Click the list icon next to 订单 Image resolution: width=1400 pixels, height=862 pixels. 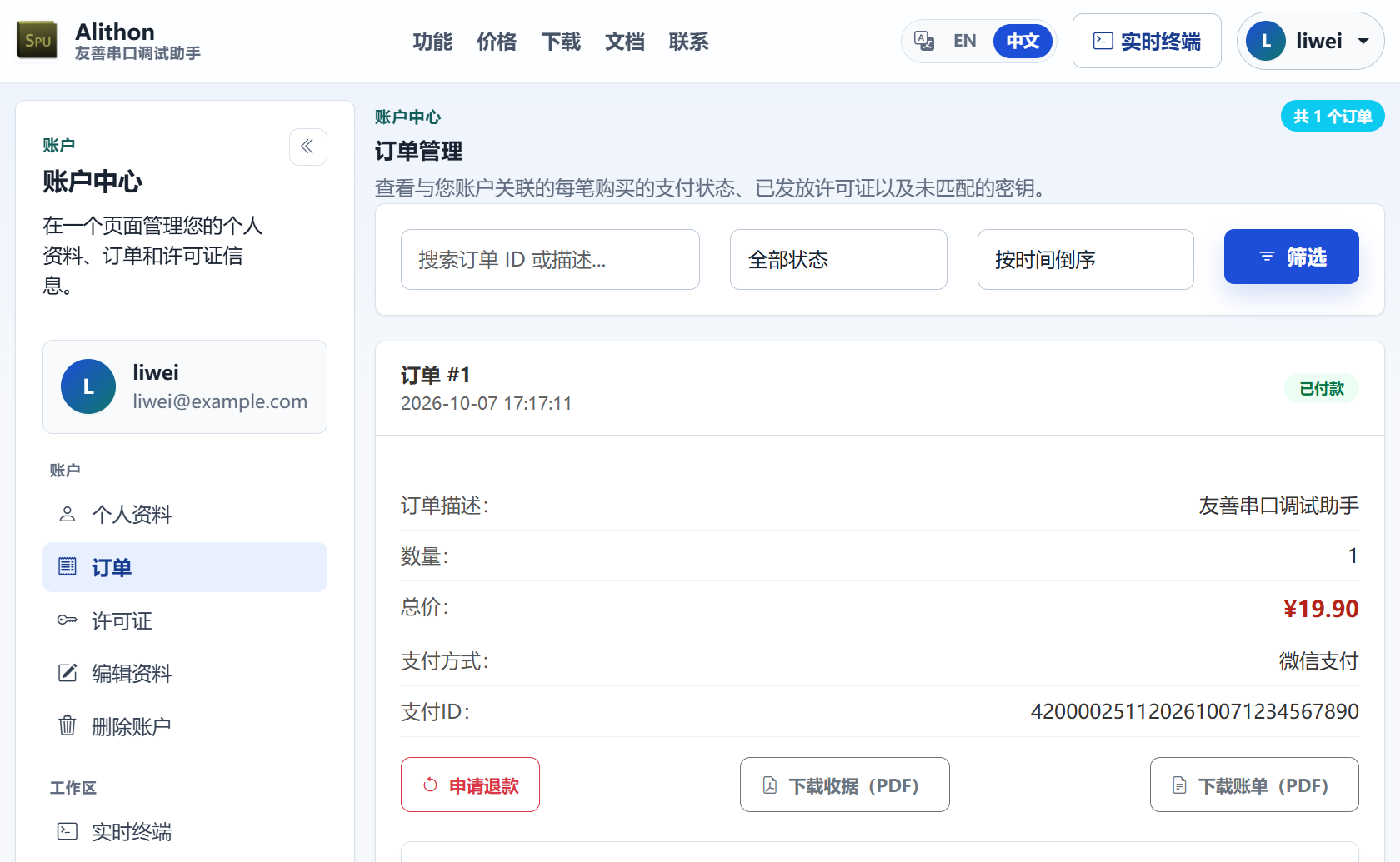(x=67, y=567)
